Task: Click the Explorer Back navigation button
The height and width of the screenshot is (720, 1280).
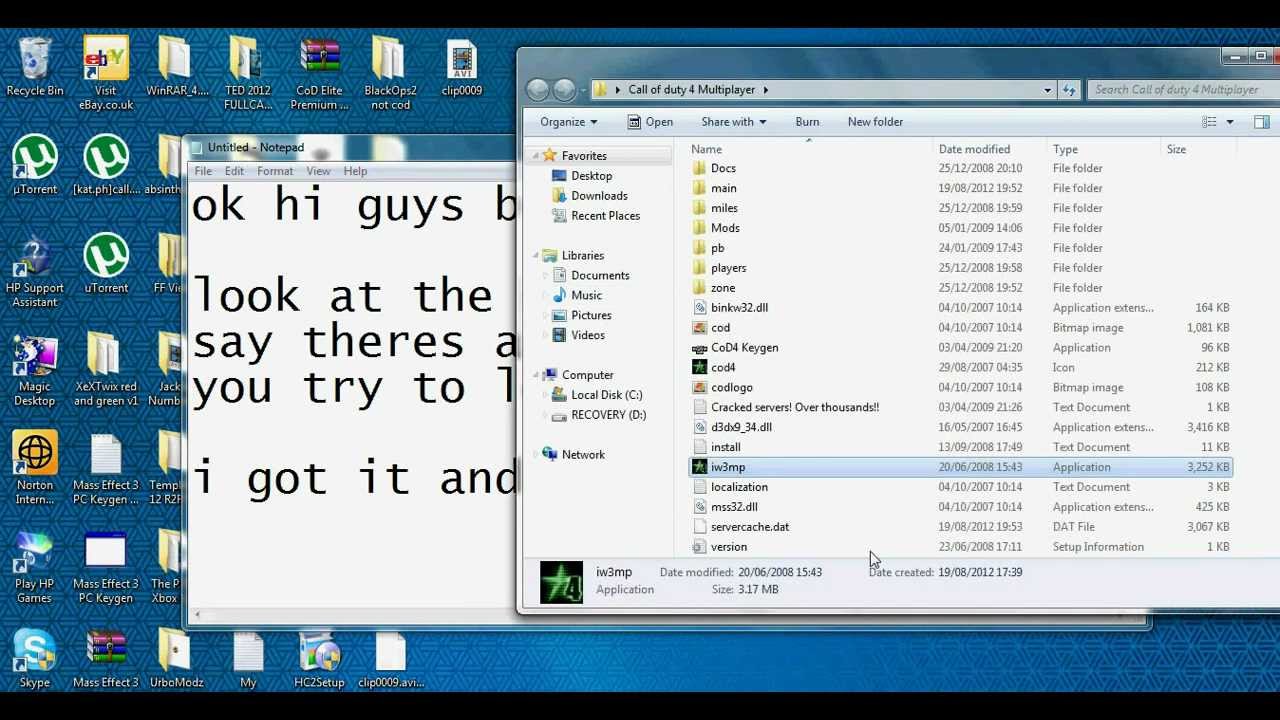Action: tap(538, 90)
